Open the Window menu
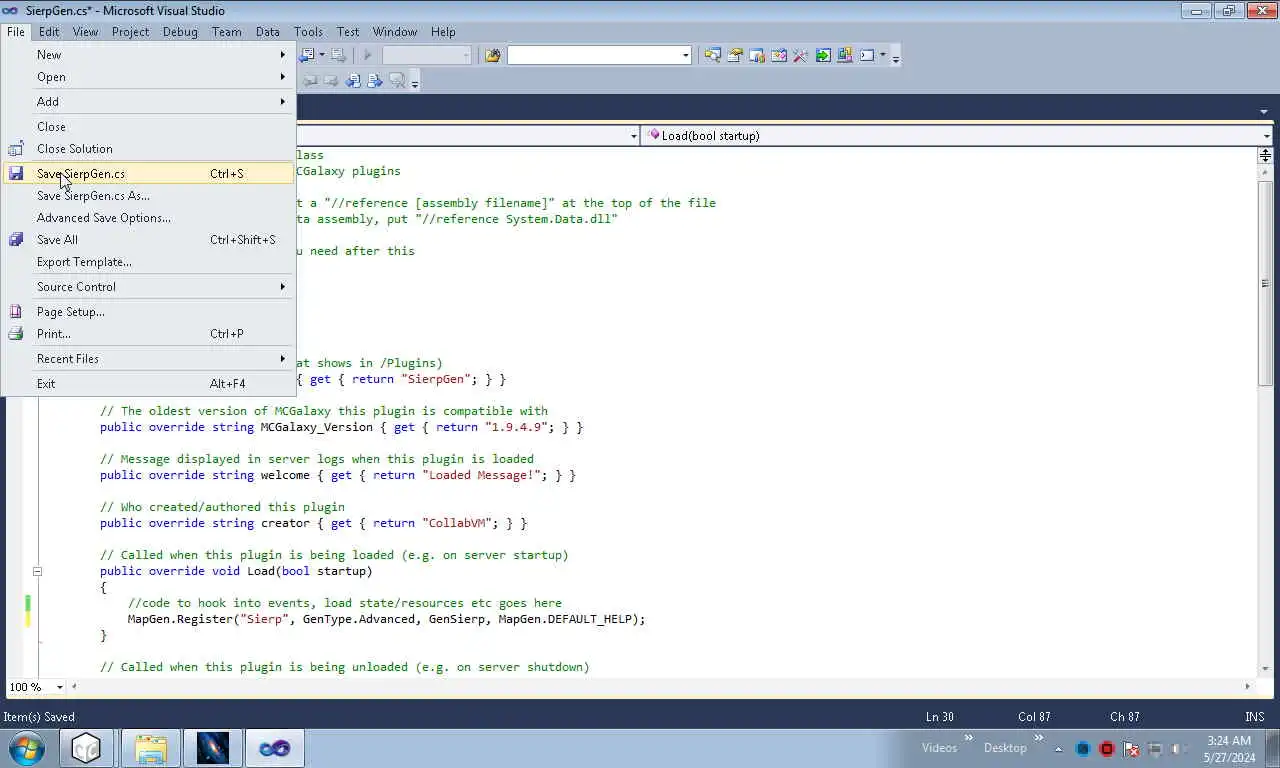 pyautogui.click(x=394, y=31)
